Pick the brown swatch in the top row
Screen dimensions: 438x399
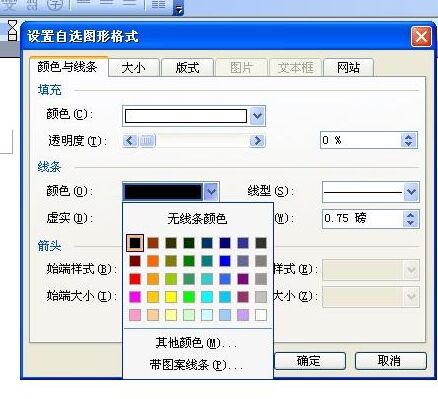pyautogui.click(x=153, y=243)
